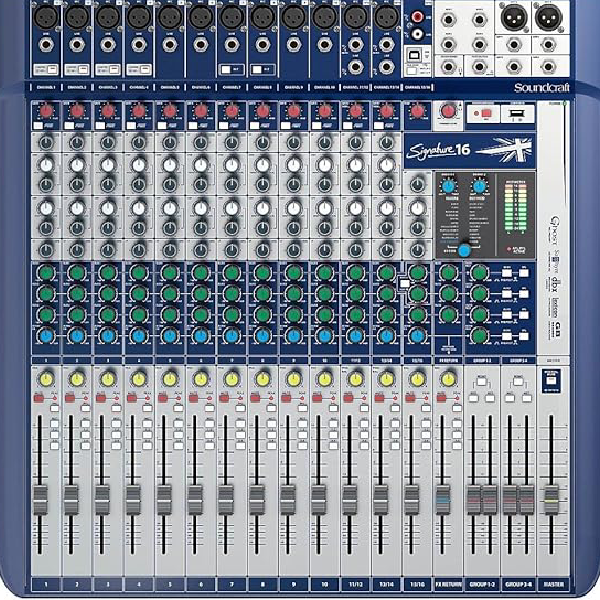This screenshot has width=600, height=600.
Task: Click the red RCA jack
Action: (x=417, y=16)
